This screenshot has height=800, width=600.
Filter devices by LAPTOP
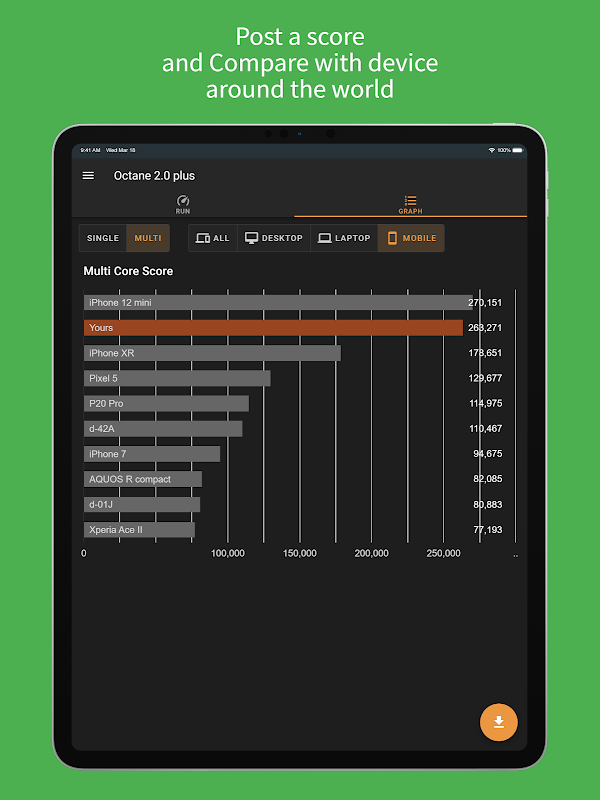[344, 238]
